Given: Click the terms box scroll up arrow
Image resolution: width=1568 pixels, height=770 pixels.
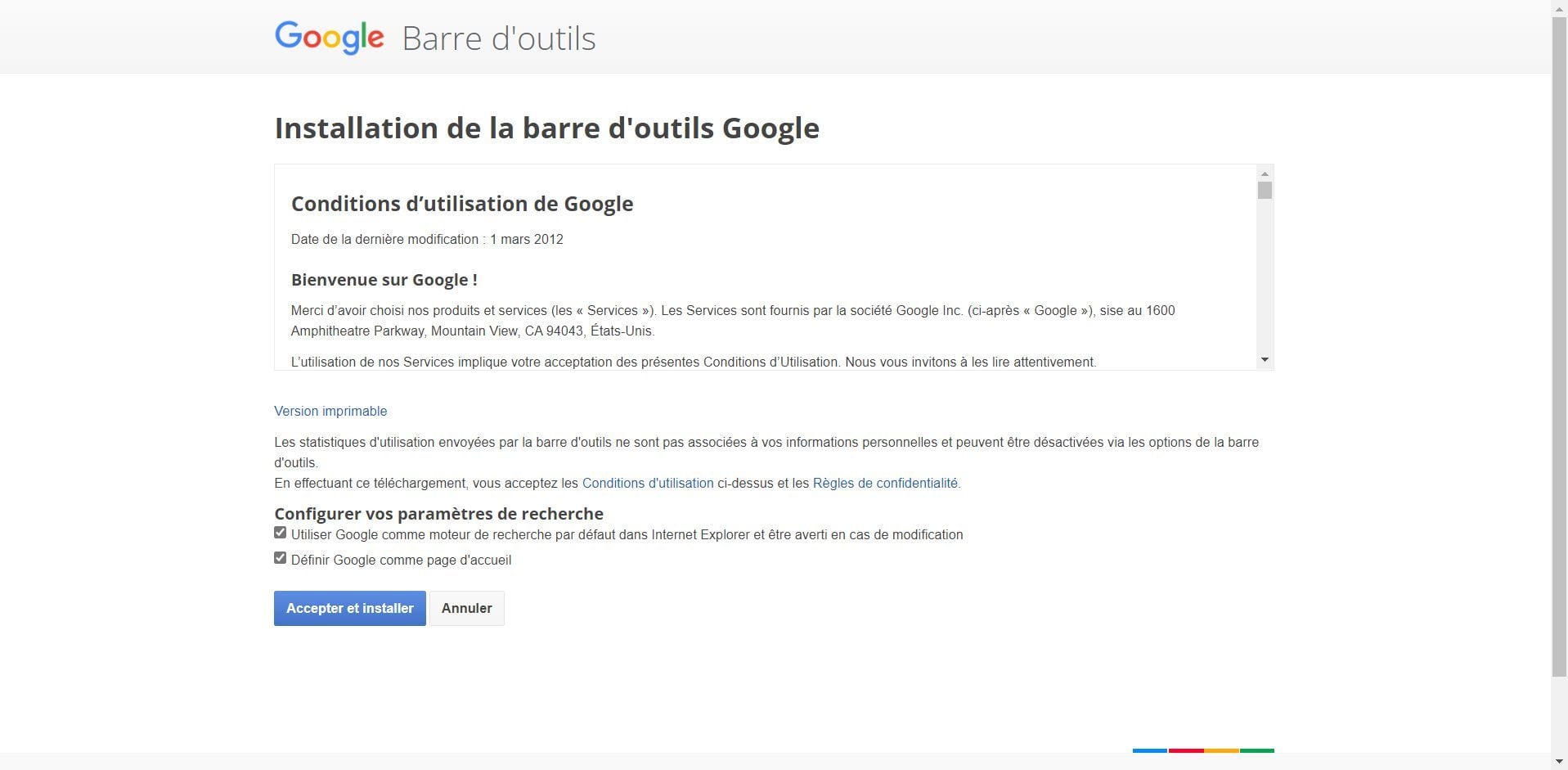Looking at the screenshot, I should (x=1265, y=173).
